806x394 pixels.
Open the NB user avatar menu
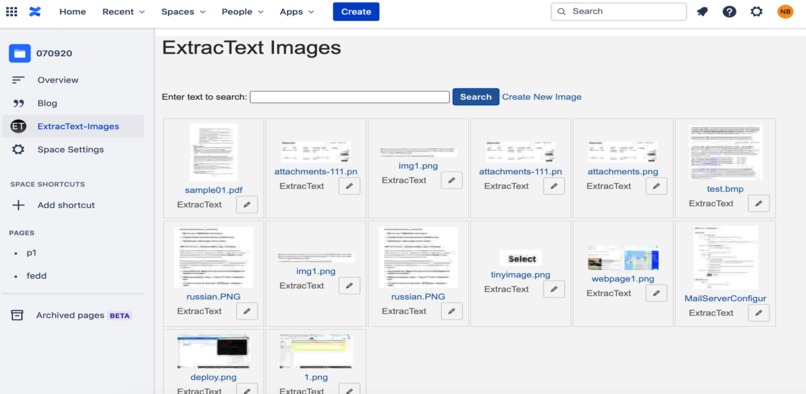(785, 11)
